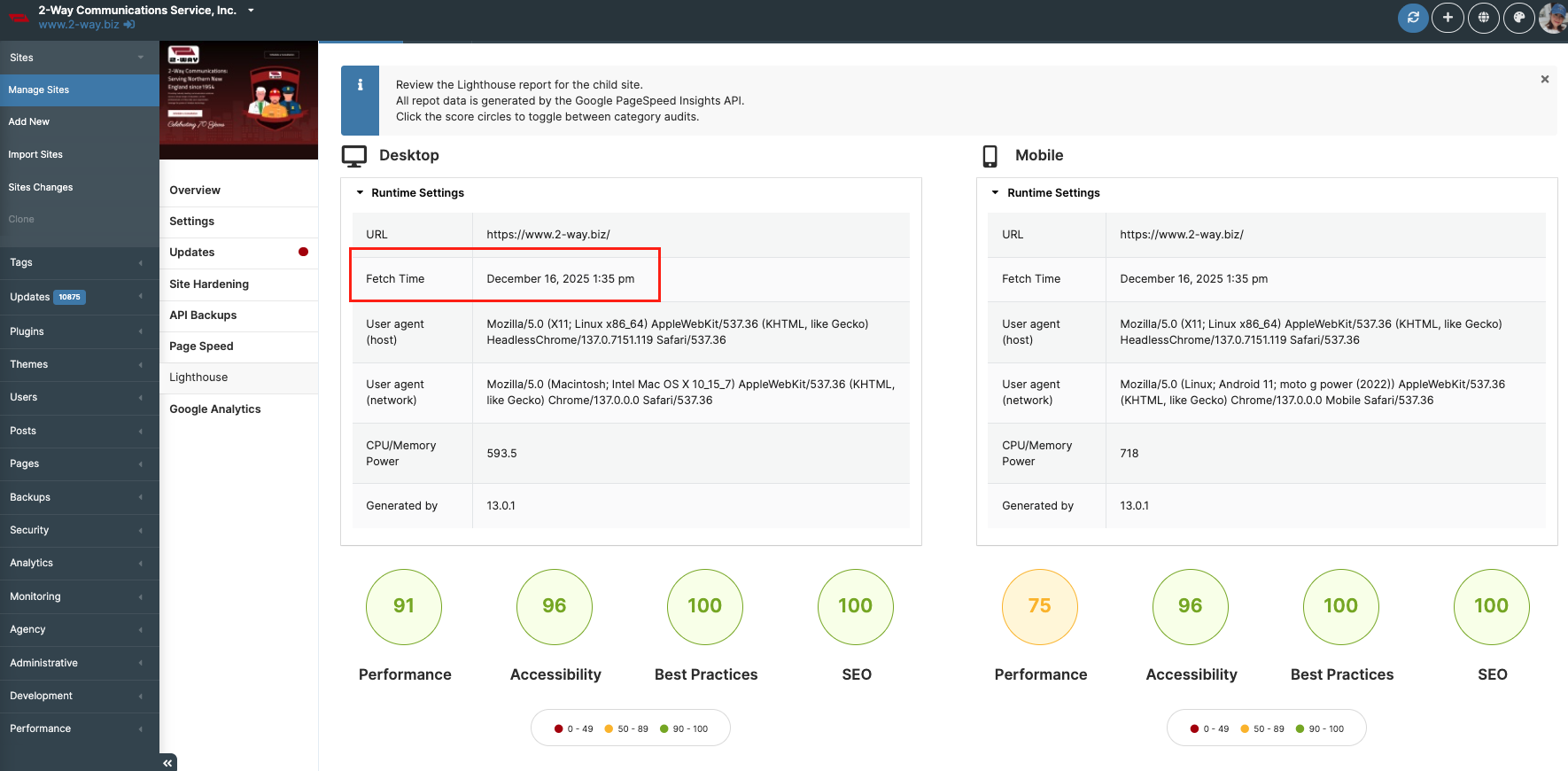Toggle Desktop Performance score circle 91
Viewport: 1568px width, 771px height.
coord(404,606)
